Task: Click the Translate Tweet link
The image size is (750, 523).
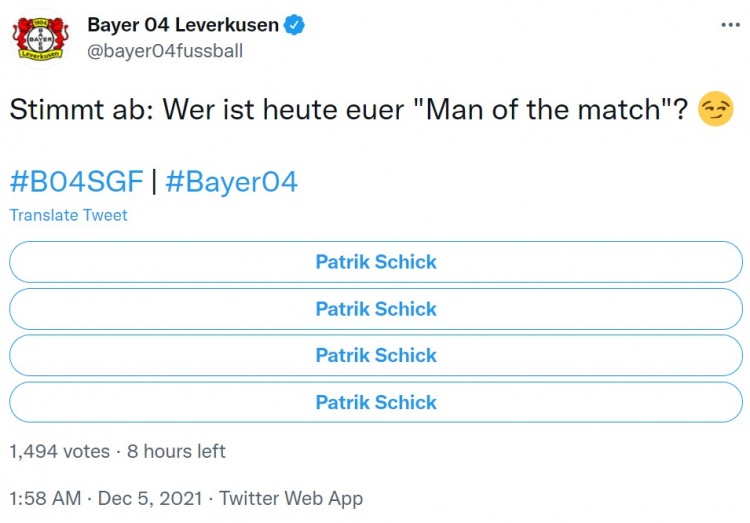Action: point(68,215)
